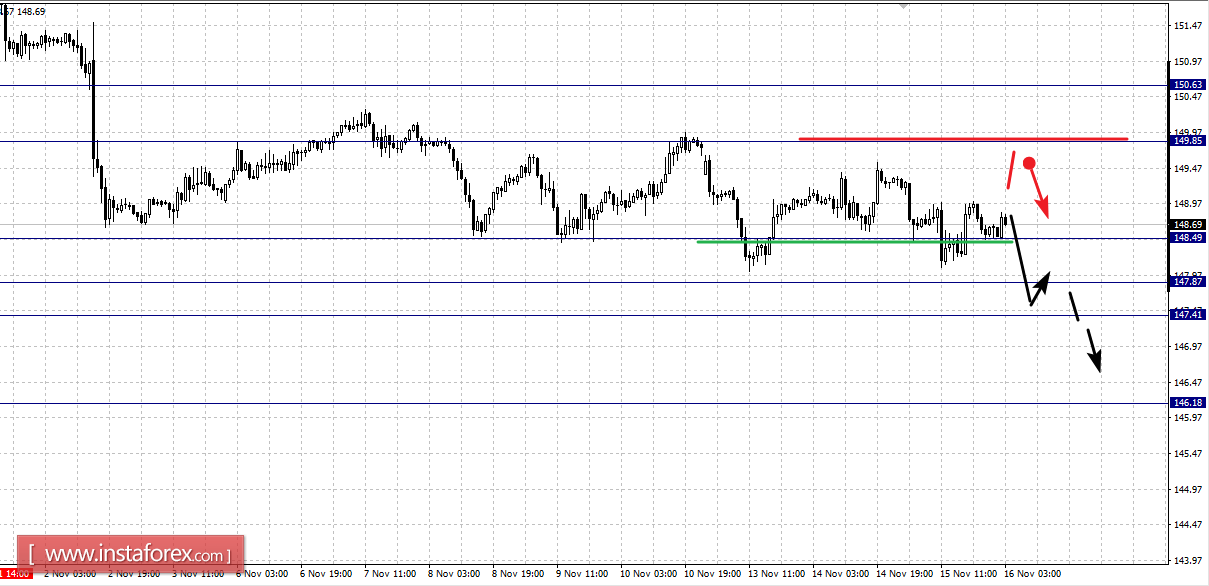Click the 143.97 price axis value
This screenshot has width=1209, height=586.
pyautogui.click(x=1188, y=560)
